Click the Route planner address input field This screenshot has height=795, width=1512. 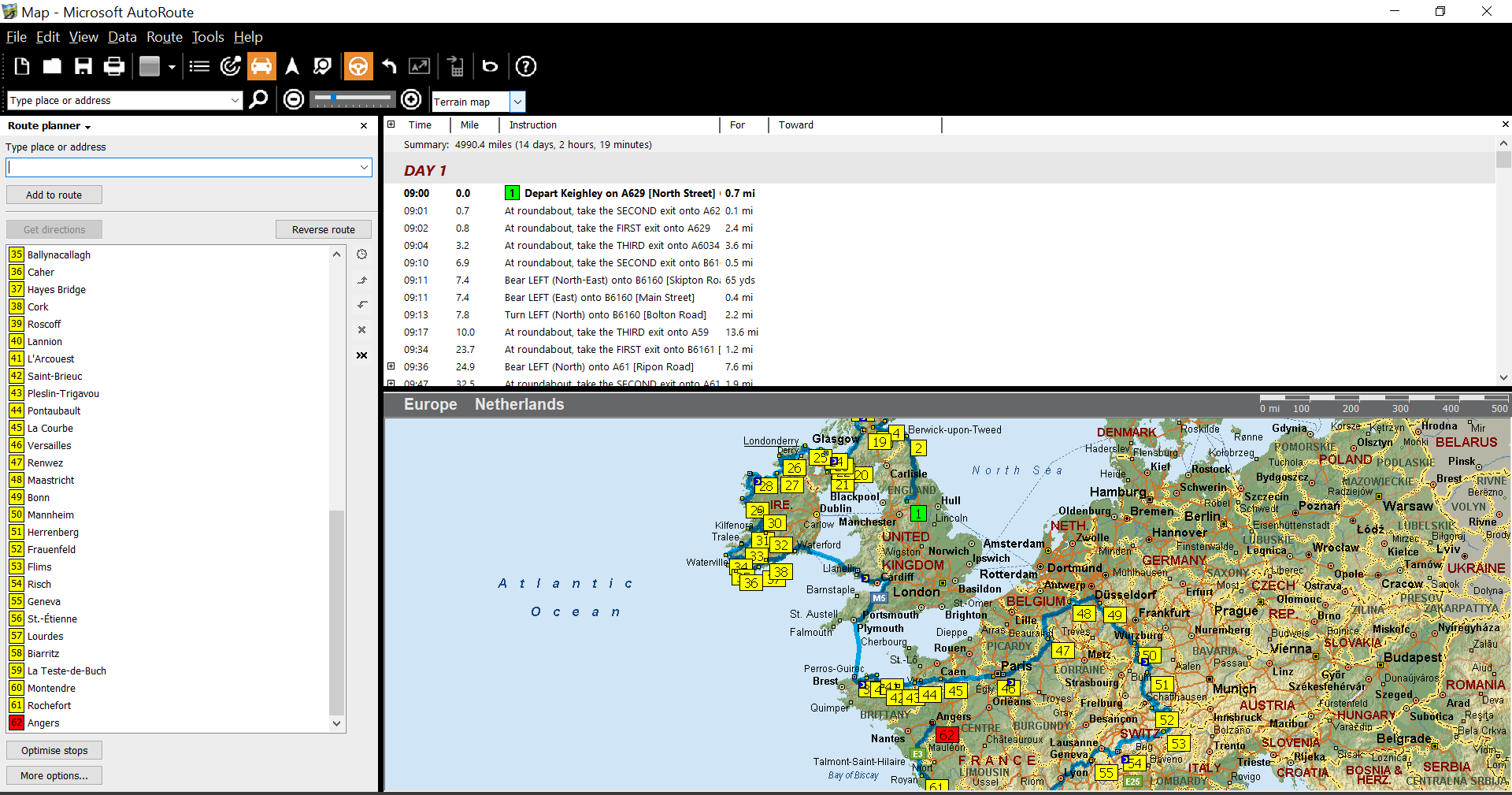tap(183, 167)
